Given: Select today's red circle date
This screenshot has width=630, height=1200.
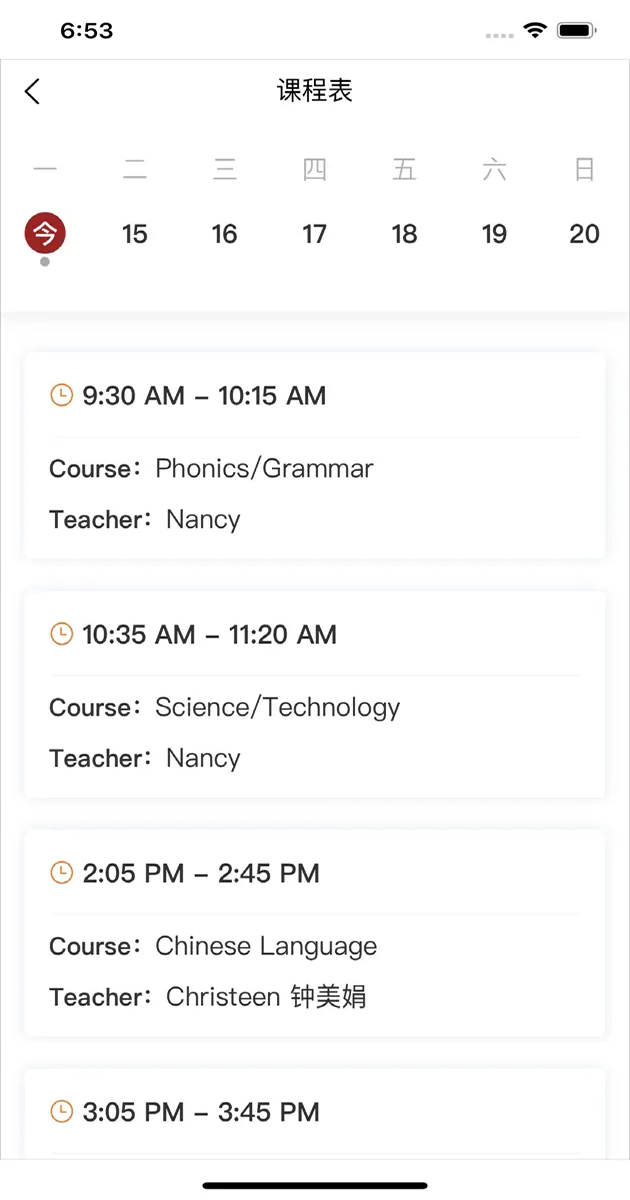Looking at the screenshot, I should point(45,234).
